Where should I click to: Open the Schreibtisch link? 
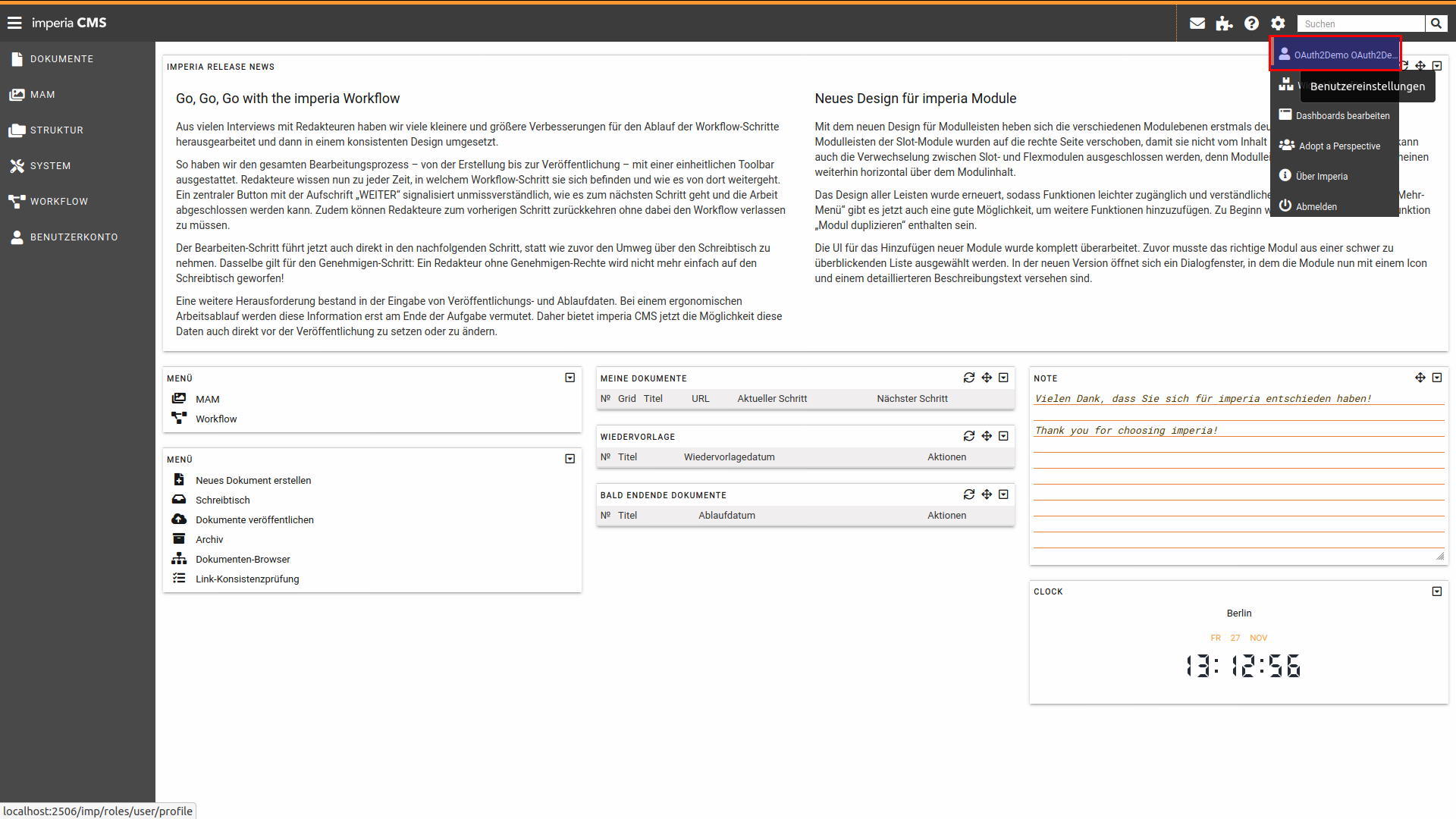point(222,500)
